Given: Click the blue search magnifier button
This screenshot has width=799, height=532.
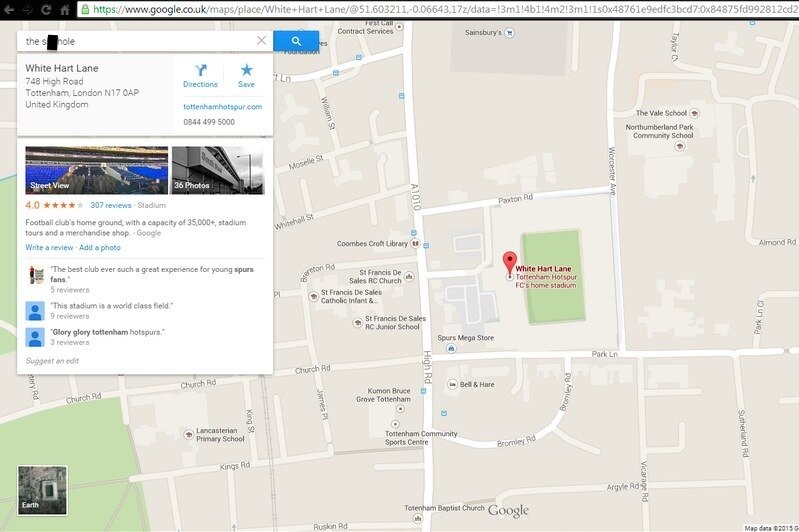Looking at the screenshot, I should (296, 41).
